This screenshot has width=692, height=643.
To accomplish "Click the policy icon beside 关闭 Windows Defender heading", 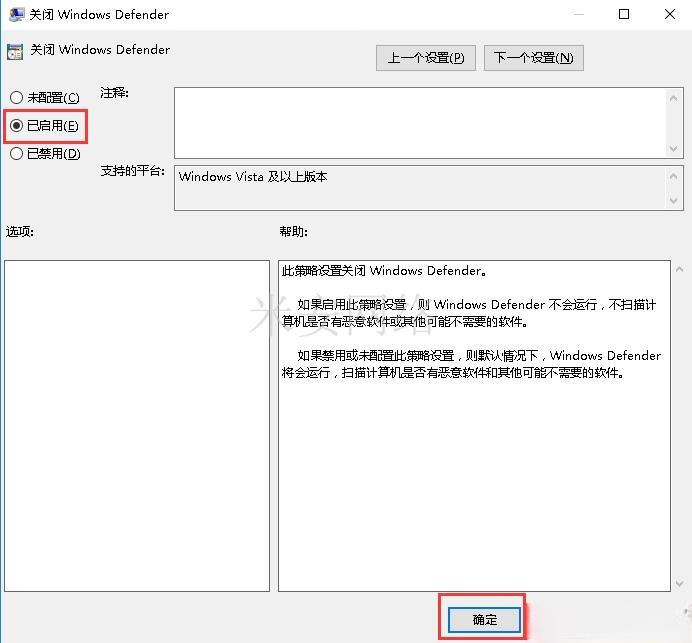I will (x=15, y=52).
